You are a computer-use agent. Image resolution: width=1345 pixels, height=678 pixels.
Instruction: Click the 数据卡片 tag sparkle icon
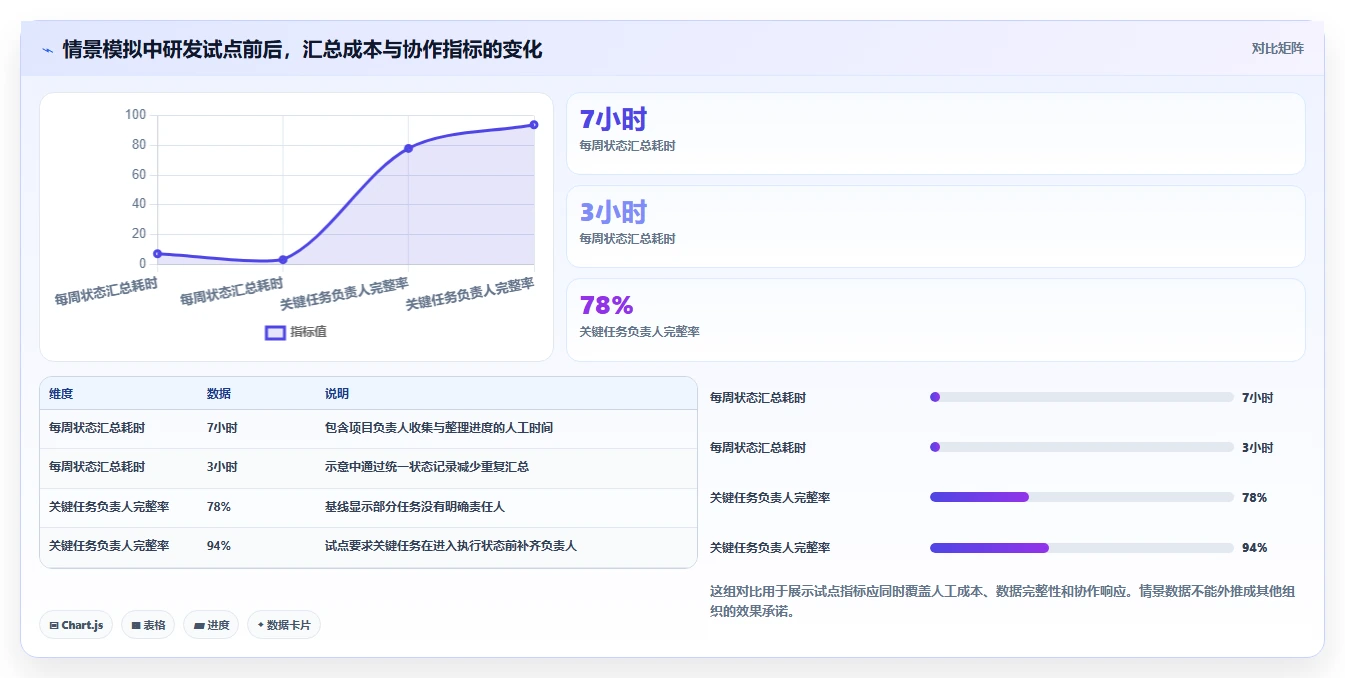(261, 625)
